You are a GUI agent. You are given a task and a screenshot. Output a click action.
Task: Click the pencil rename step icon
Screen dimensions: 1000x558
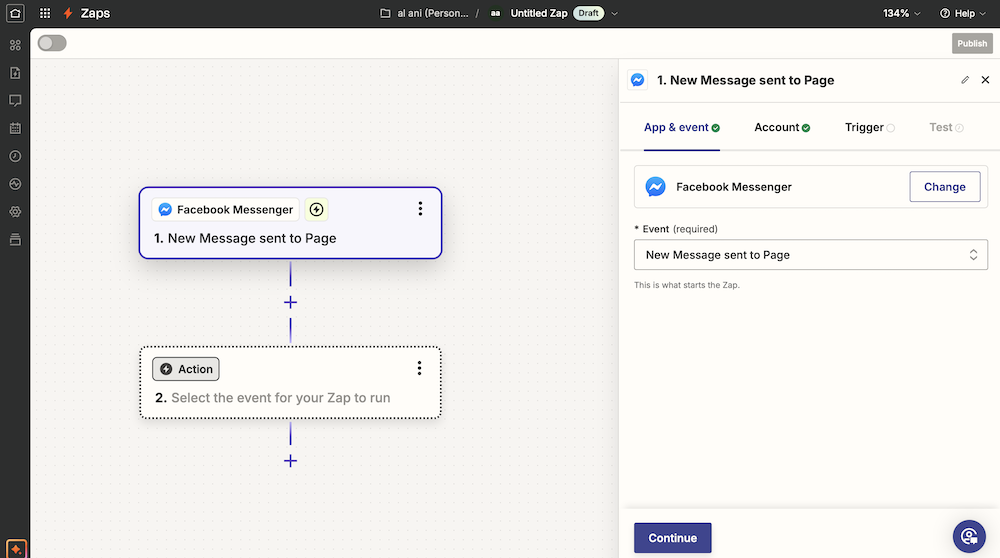(965, 80)
